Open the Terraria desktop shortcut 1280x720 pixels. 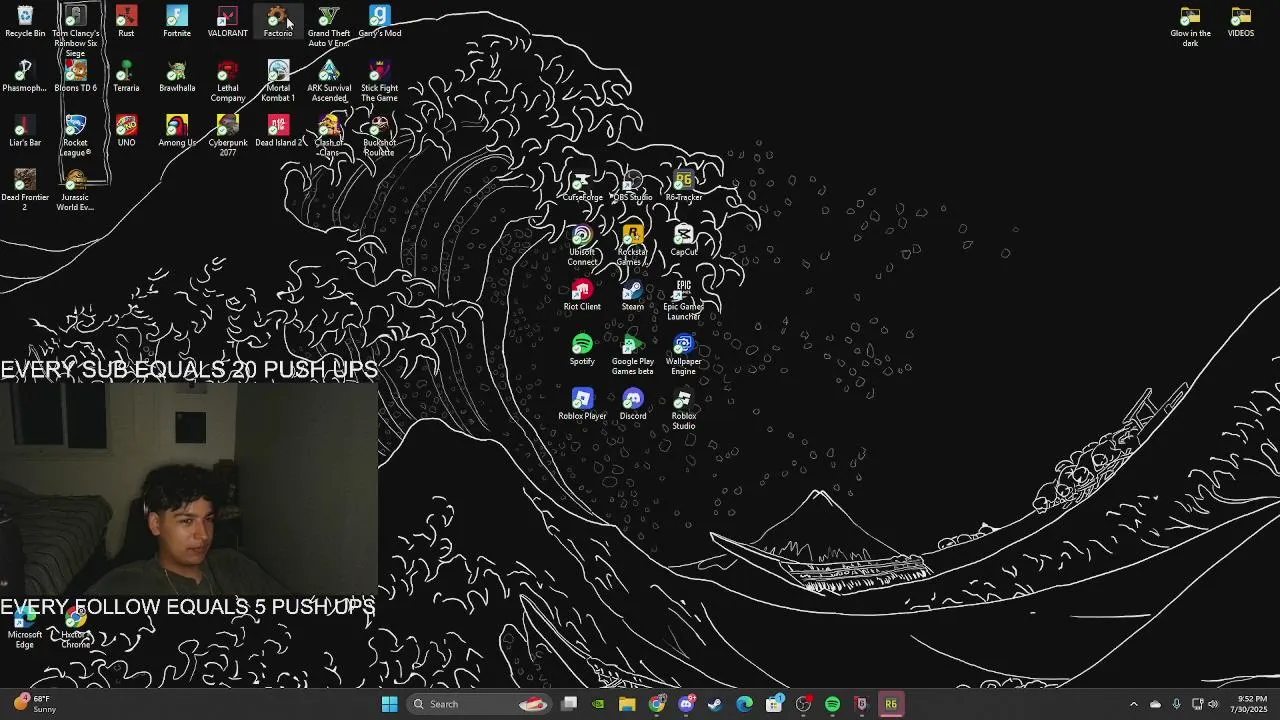pos(126,77)
